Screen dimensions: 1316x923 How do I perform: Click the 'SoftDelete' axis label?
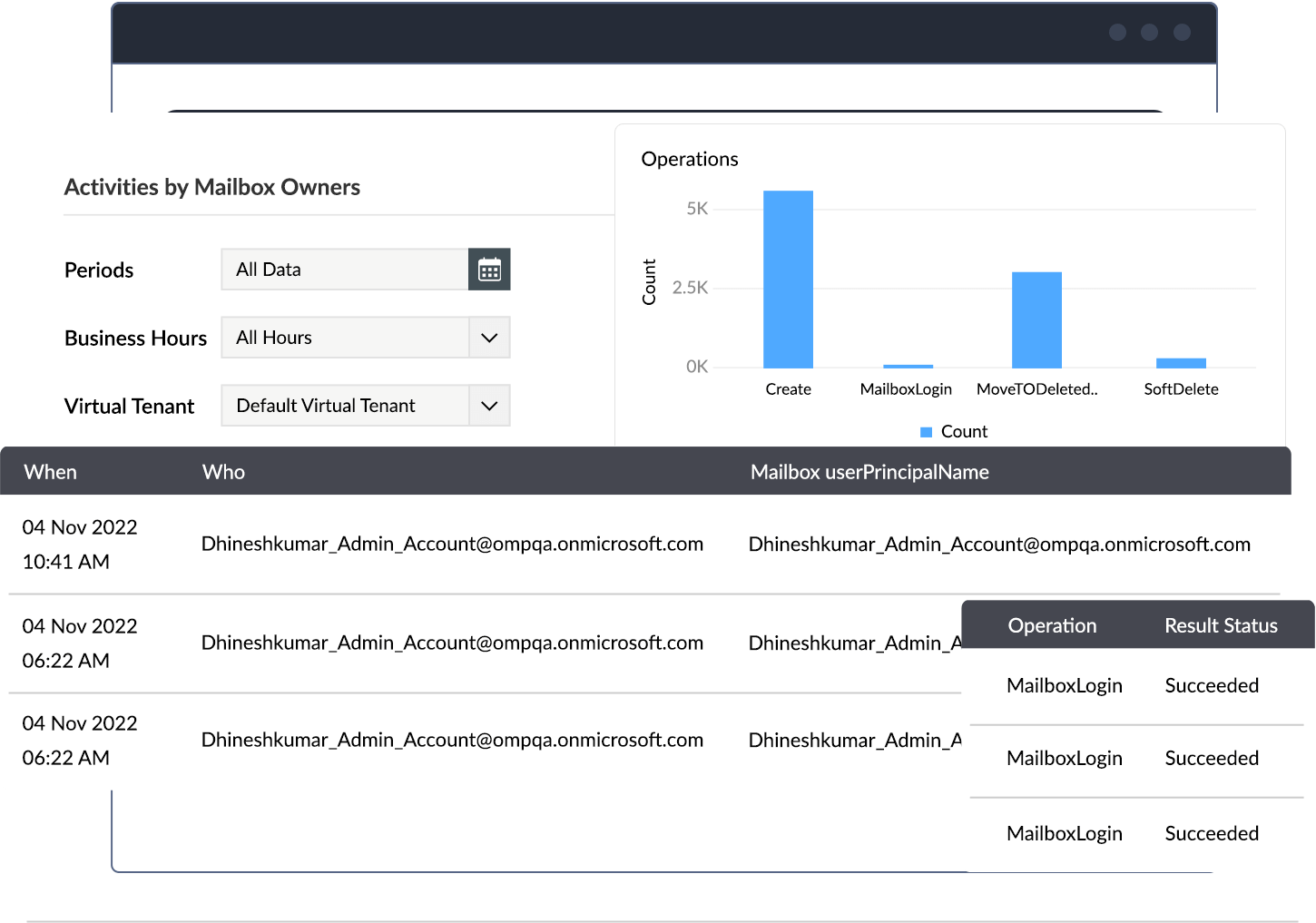pos(1181,389)
